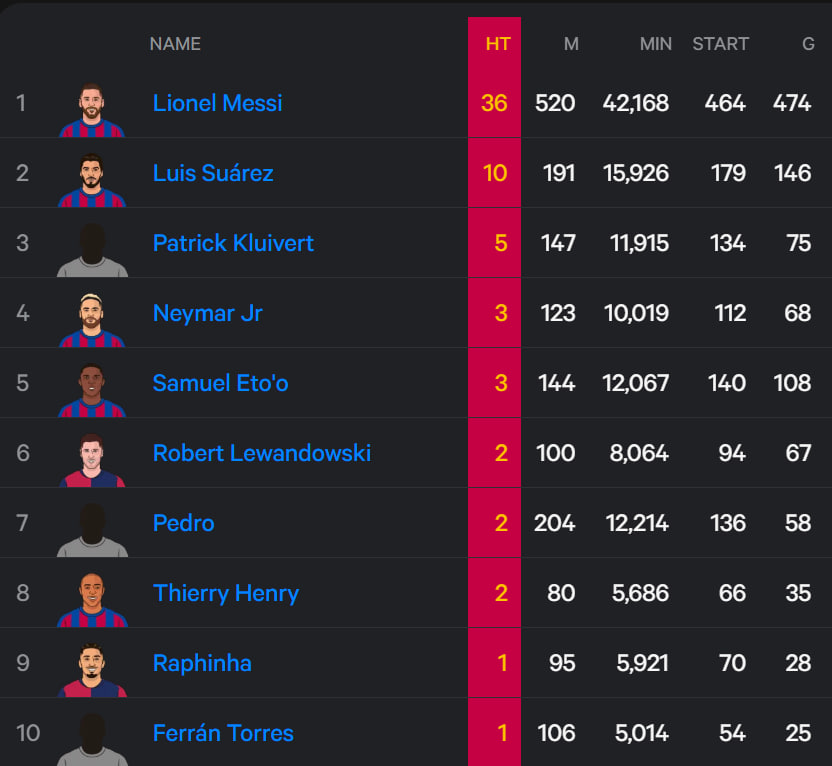Open the Luis Suárez name link
The image size is (832, 766).
point(212,173)
